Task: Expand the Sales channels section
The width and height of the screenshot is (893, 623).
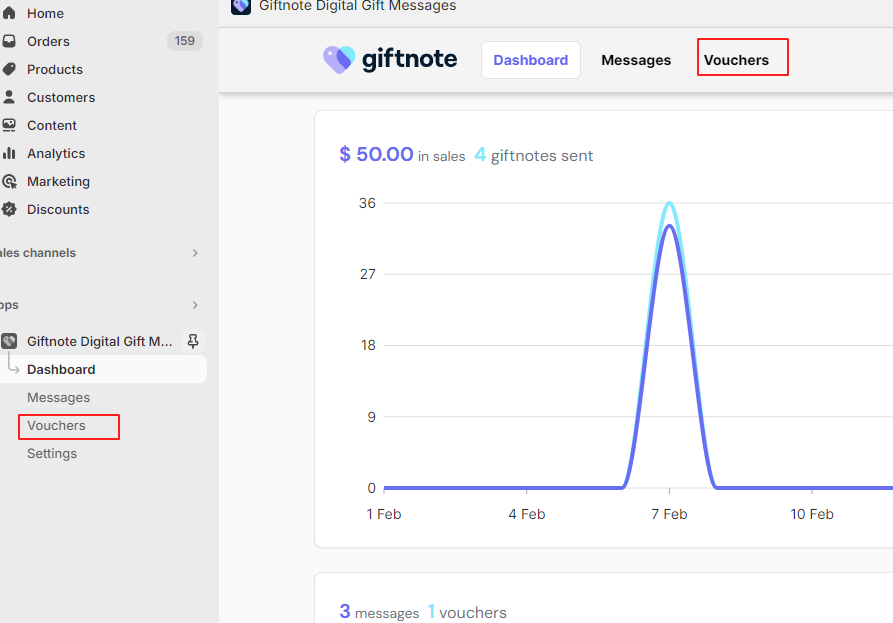Action: 195,253
